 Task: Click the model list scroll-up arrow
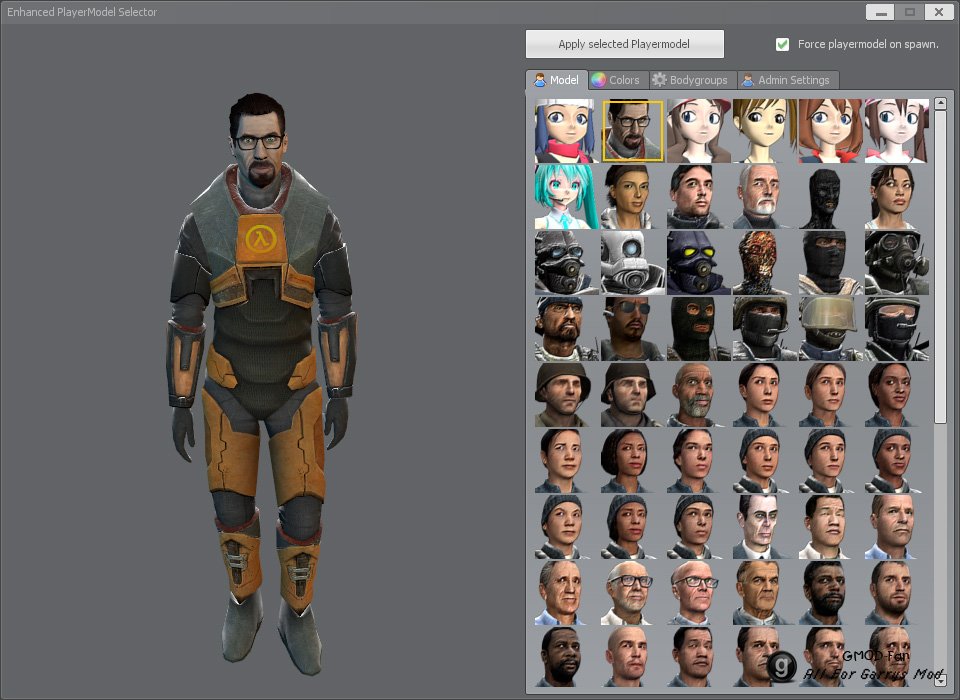point(940,103)
